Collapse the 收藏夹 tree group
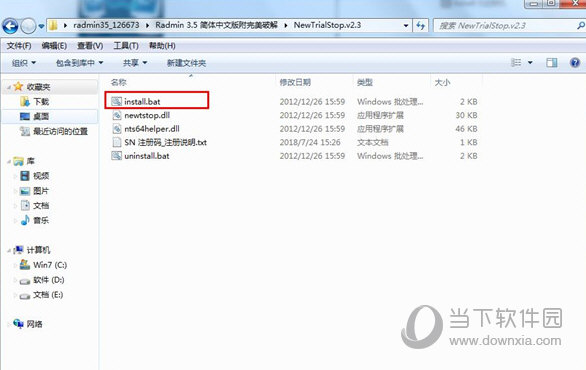Image resolution: width=586 pixels, height=370 pixels. point(8,87)
